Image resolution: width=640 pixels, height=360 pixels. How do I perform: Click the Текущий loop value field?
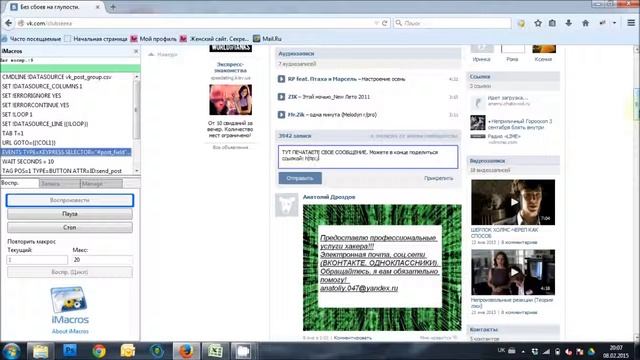37,260
